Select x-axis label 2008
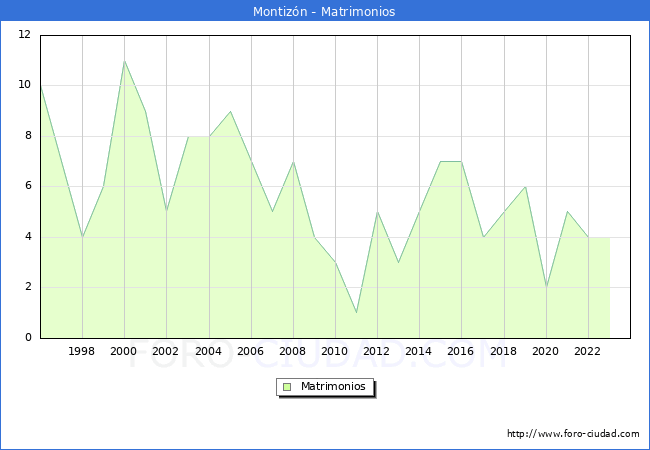The width and height of the screenshot is (650, 450). 292,351
